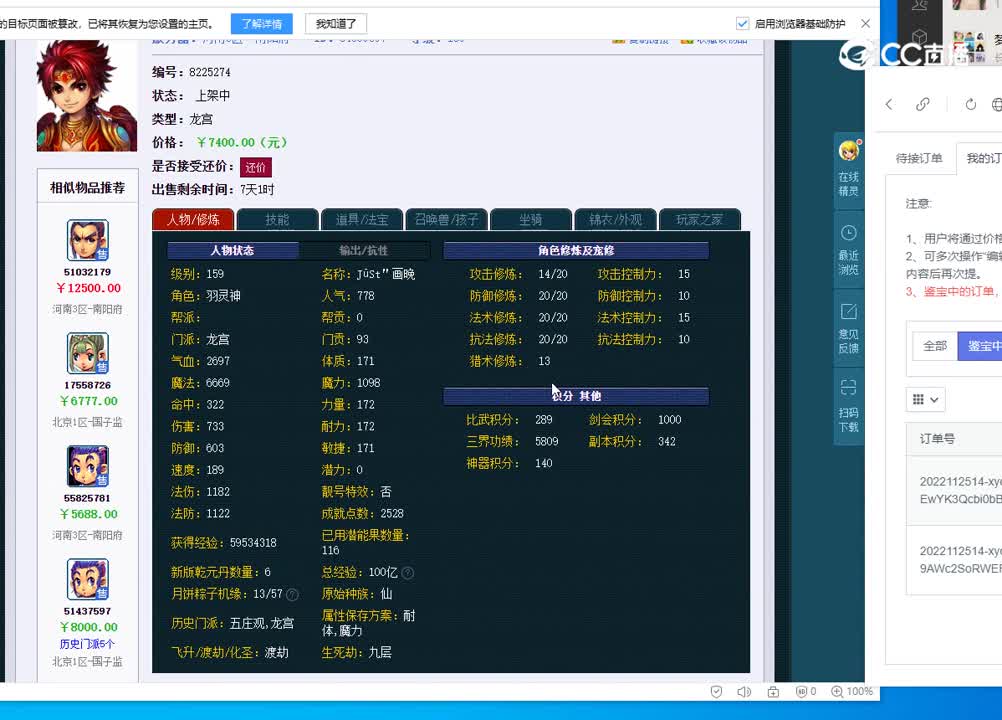This screenshot has width=1002, height=720.
Task: Click the 还价 bargain button
Action: pos(256,167)
